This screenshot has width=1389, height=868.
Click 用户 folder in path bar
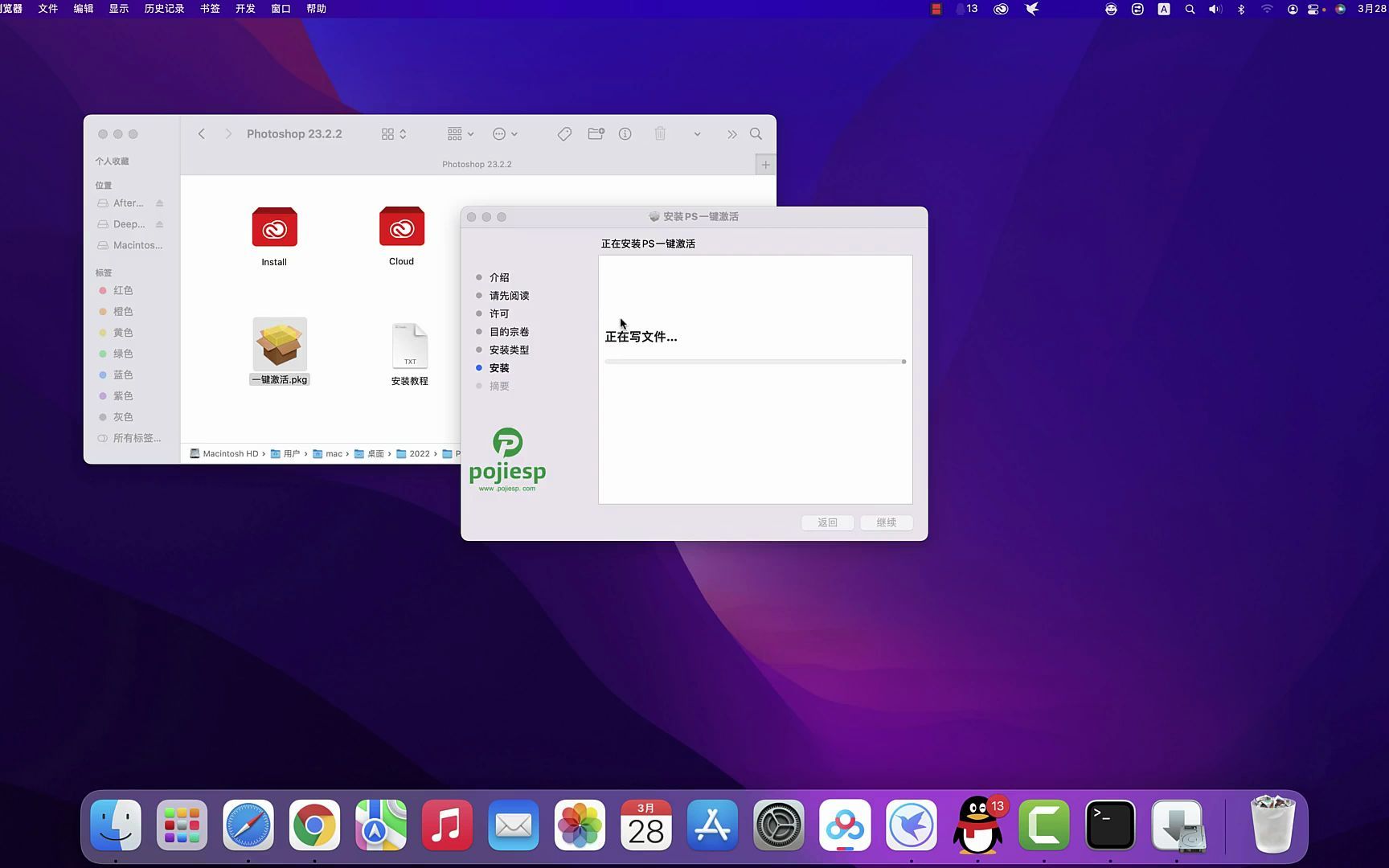pyautogui.click(x=285, y=454)
